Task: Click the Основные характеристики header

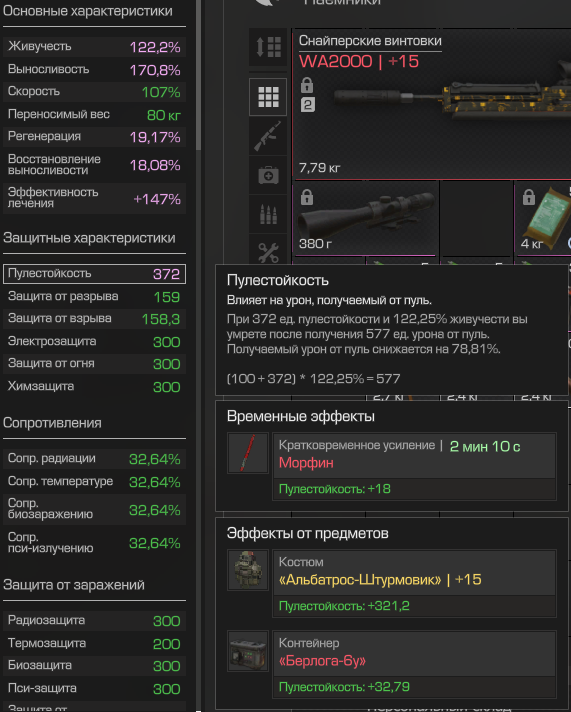Action: [x=88, y=11]
